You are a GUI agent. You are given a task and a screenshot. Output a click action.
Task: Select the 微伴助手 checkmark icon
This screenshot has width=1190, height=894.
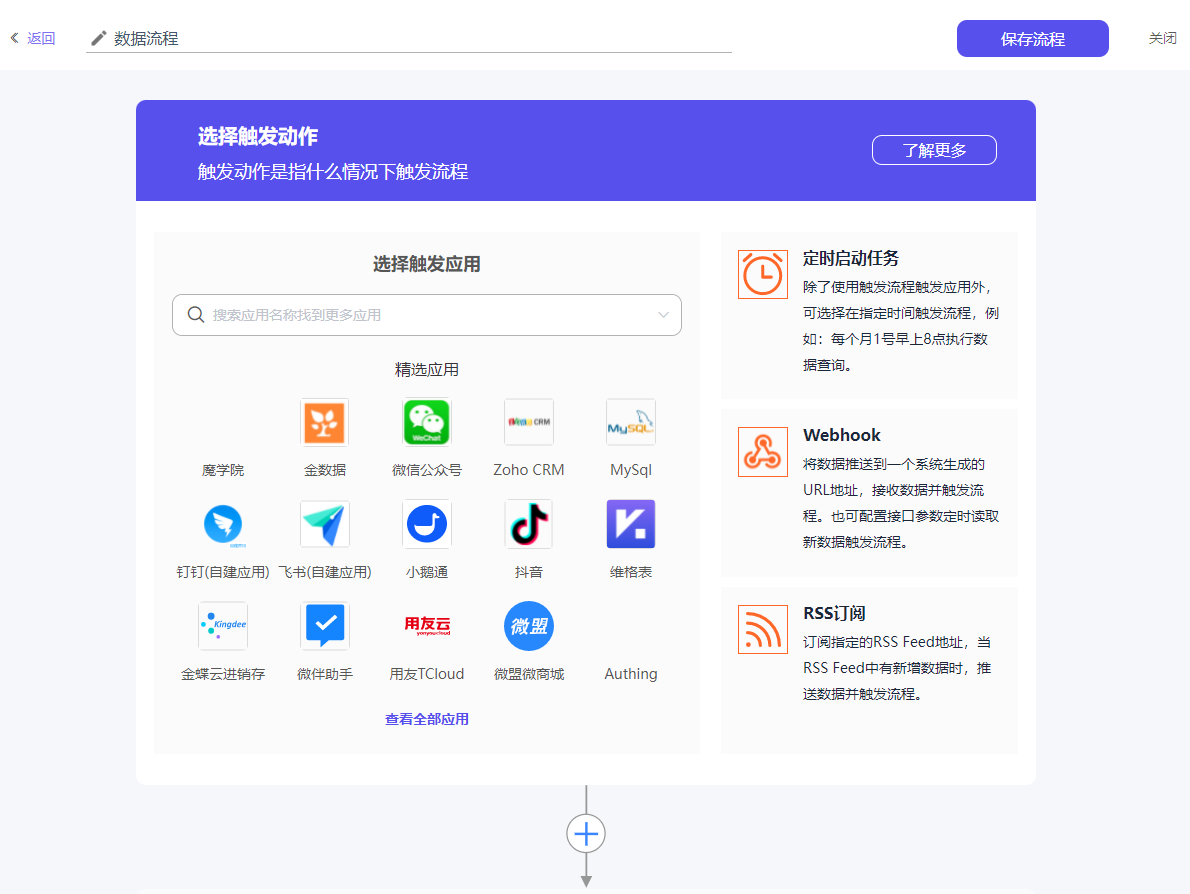click(x=325, y=626)
